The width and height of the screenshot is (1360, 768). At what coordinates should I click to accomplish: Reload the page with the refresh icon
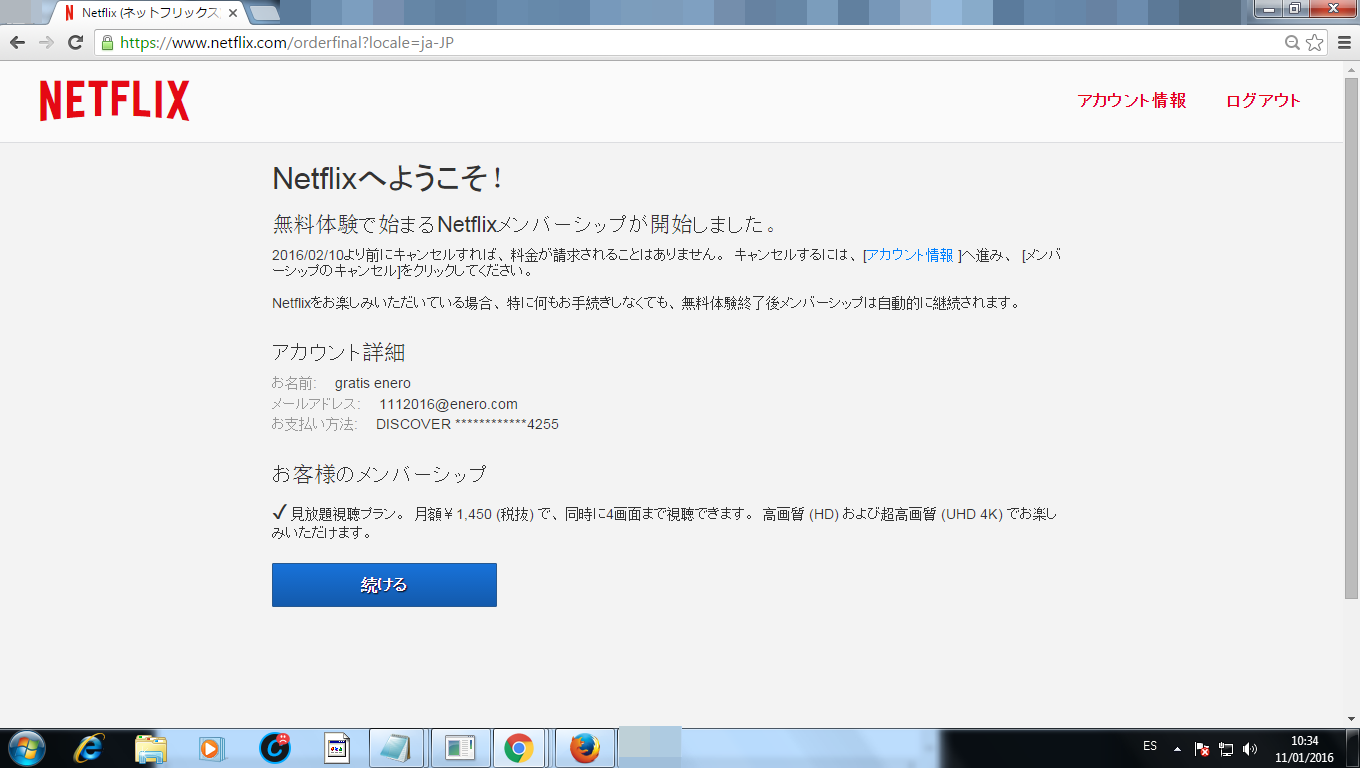(75, 42)
